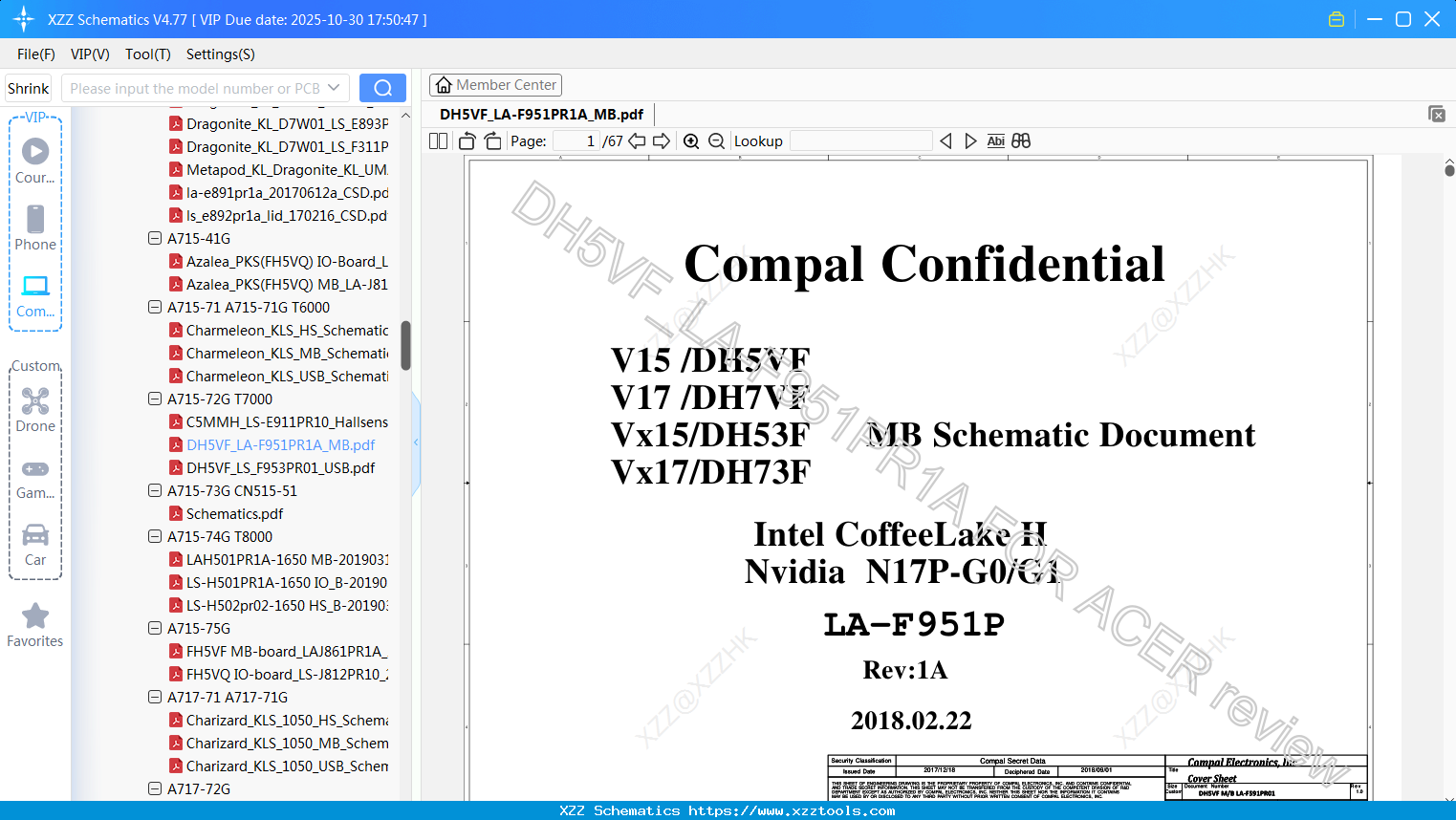Viewport: 1456px width, 820px height.
Task: Open la-e891pr1a_20170612a_CSD file
Action: [278, 192]
